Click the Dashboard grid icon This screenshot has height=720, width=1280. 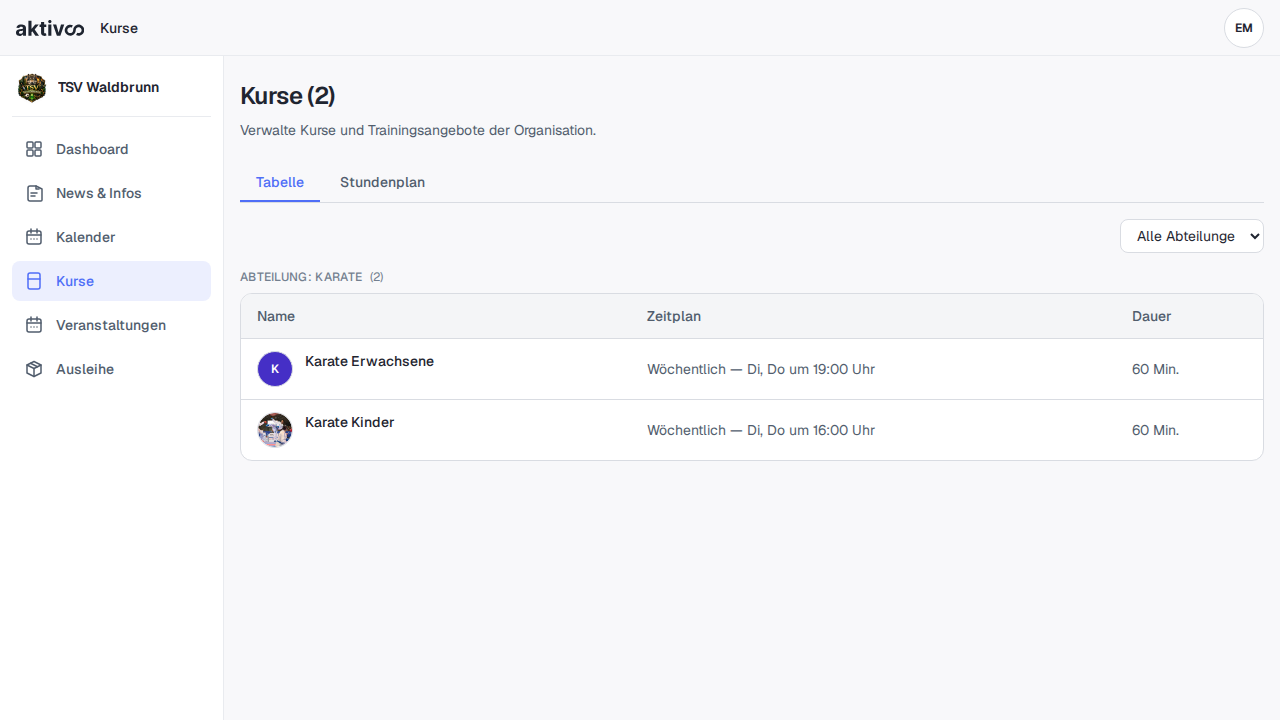(34, 149)
